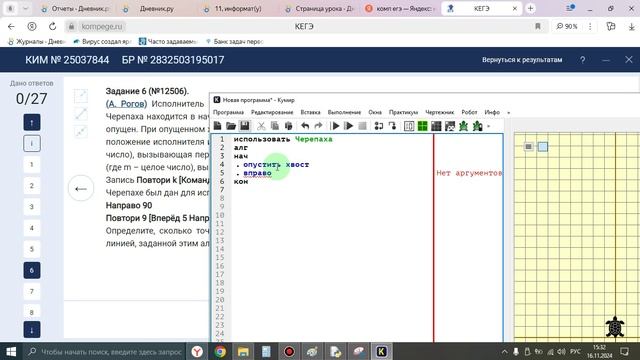Viewport: 640px width, 360px height.
Task: Click the turtle on the yellow grid
Action: coord(615,327)
